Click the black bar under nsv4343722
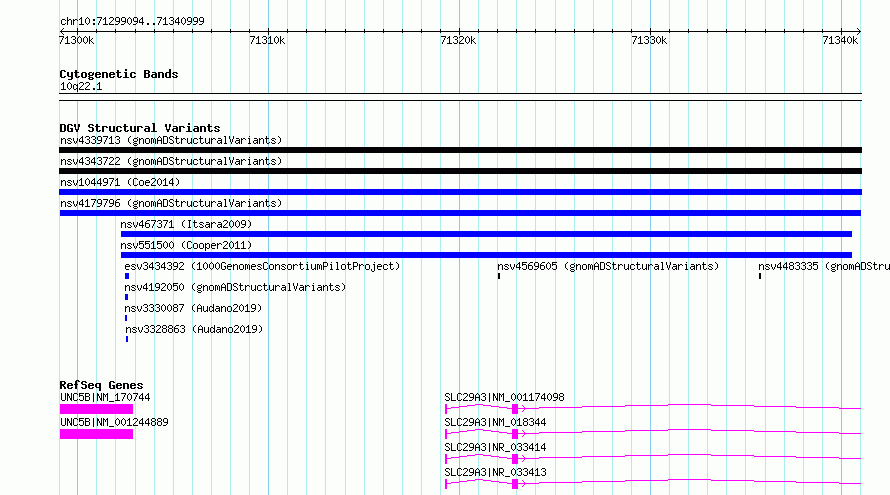This screenshot has width=890, height=495. (460, 171)
